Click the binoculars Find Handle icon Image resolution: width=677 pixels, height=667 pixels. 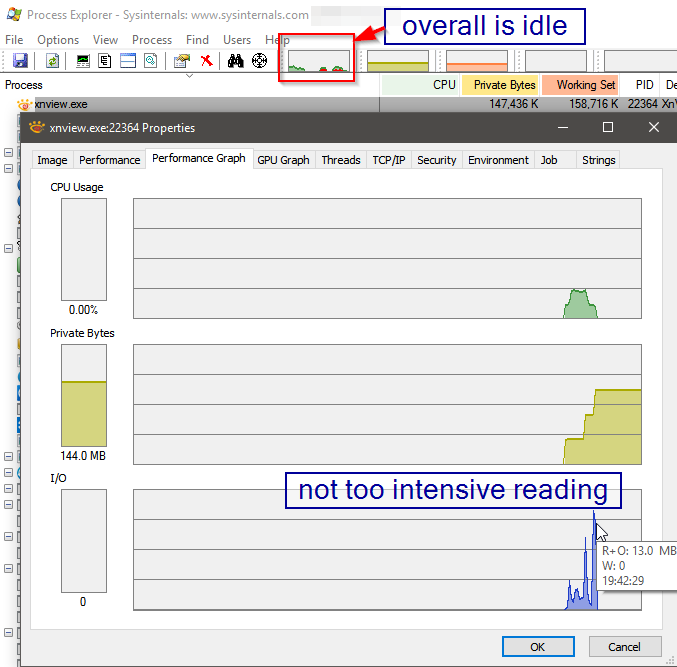tap(236, 61)
